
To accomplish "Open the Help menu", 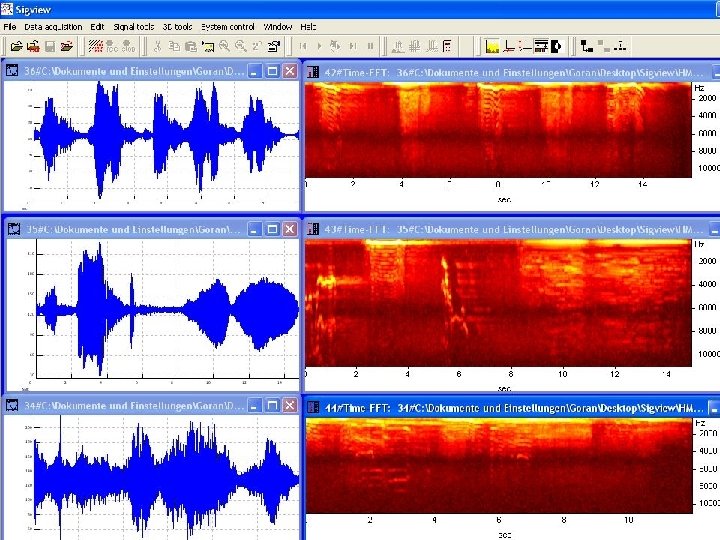I will (308, 27).
